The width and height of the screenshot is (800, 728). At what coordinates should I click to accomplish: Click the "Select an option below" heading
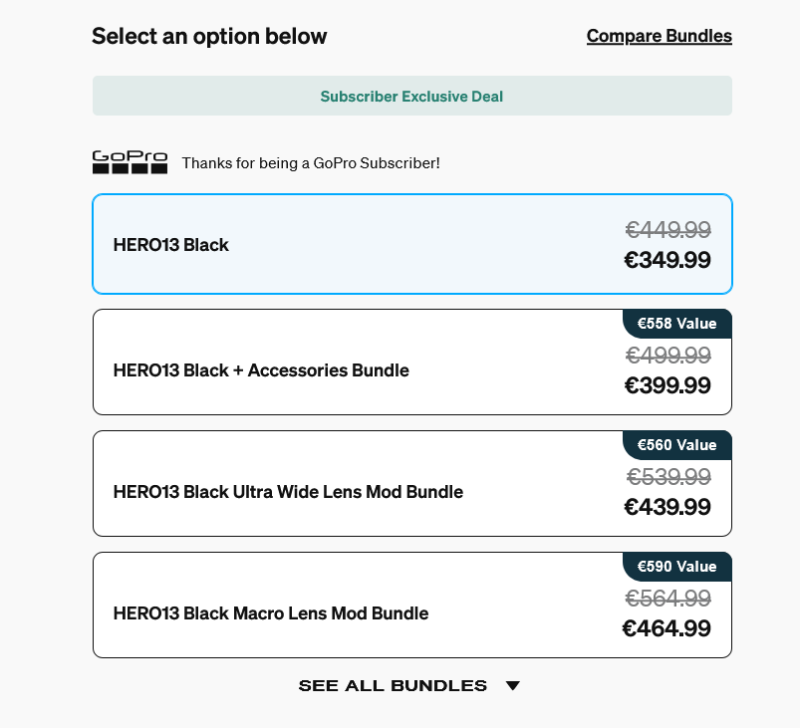tap(209, 37)
